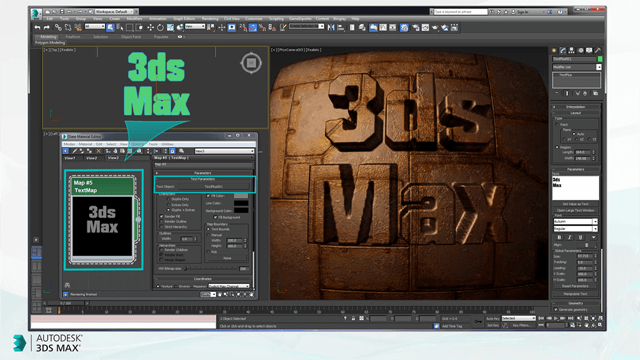Open the Modify panel tab icon

point(562,50)
